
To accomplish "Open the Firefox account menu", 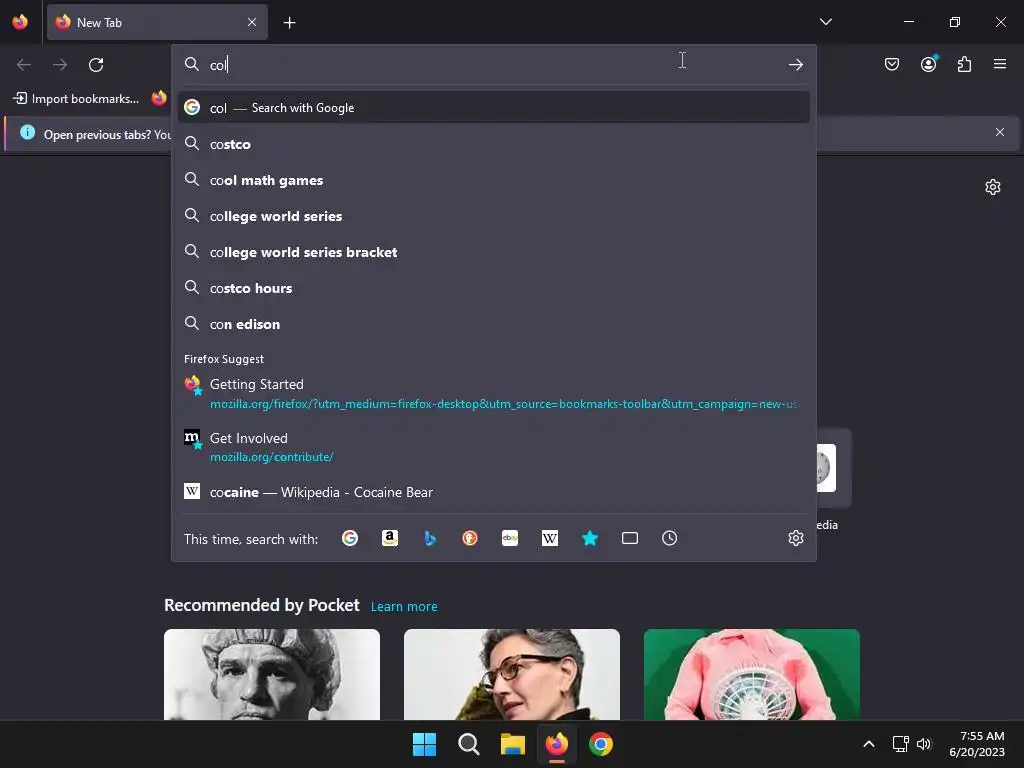I will [x=928, y=64].
